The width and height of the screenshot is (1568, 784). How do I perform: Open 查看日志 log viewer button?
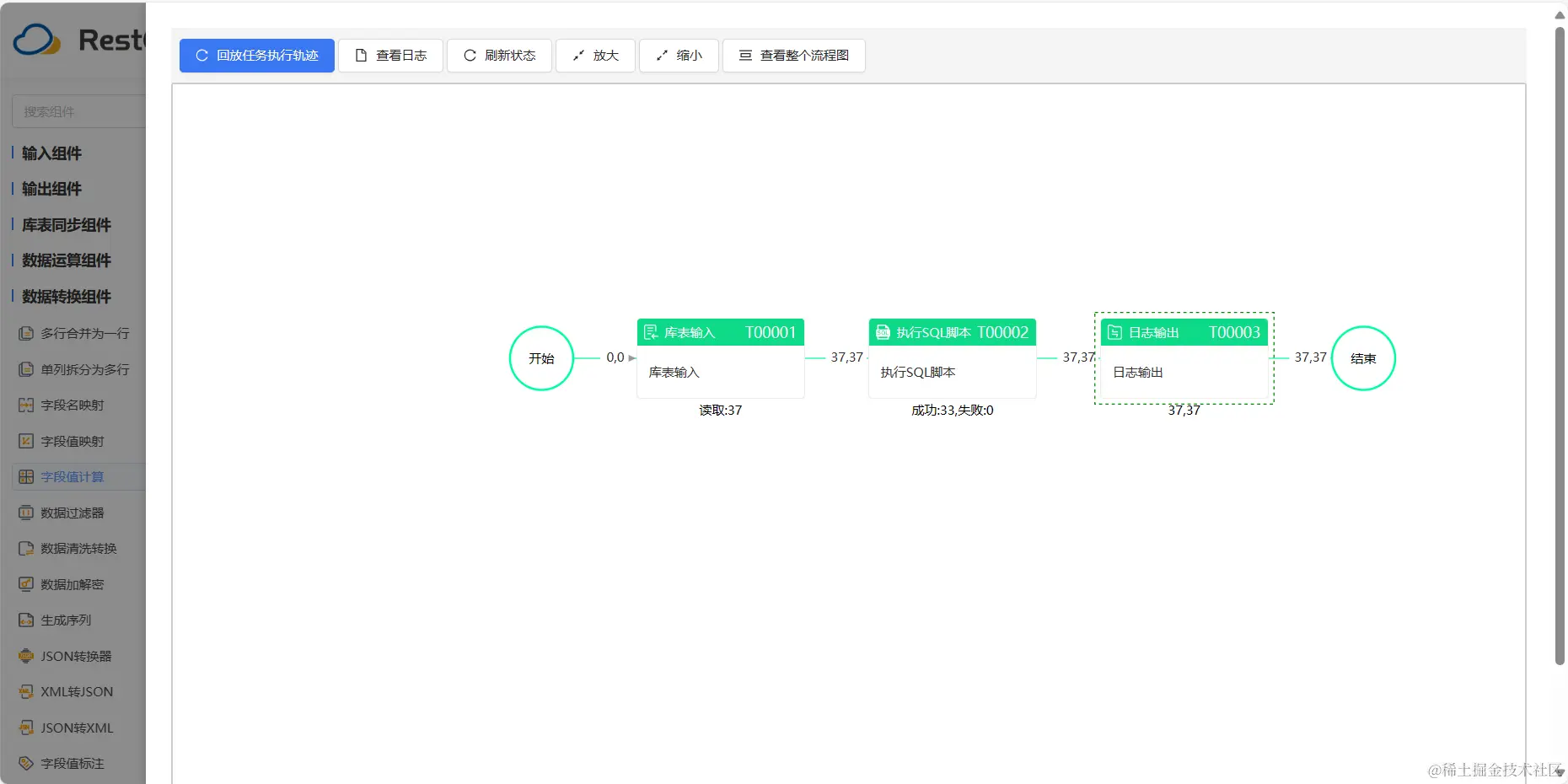(390, 56)
